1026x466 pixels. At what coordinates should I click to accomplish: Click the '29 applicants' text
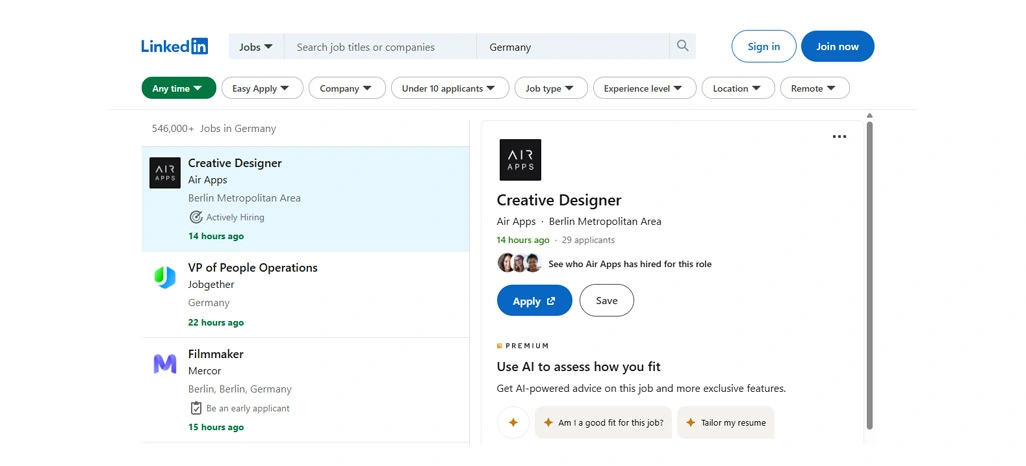click(588, 240)
